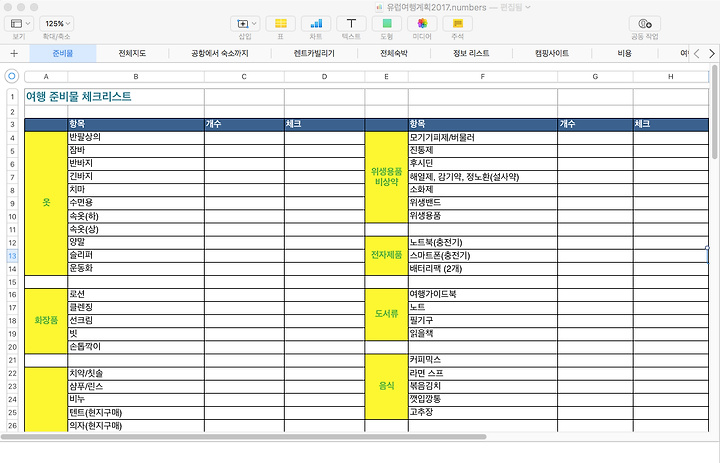Add a comment with 주석 icon
The image size is (720, 463).
coord(457,23)
